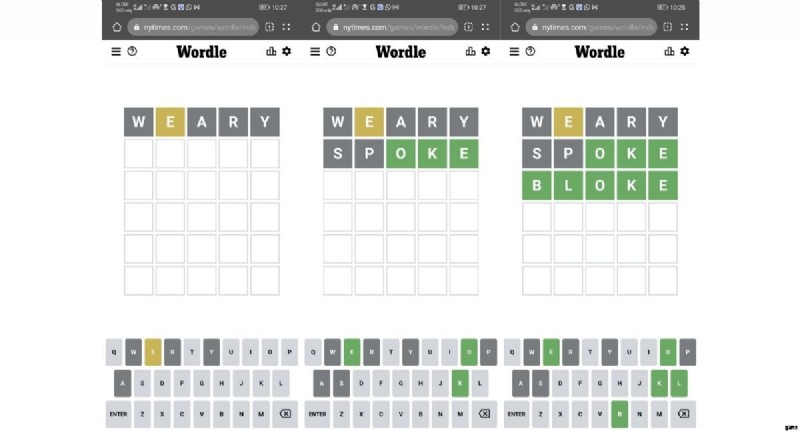Image resolution: width=800 pixels, height=431 pixels.
Task: Tap the browser home icon in the middle screen
Action: click(317, 27)
